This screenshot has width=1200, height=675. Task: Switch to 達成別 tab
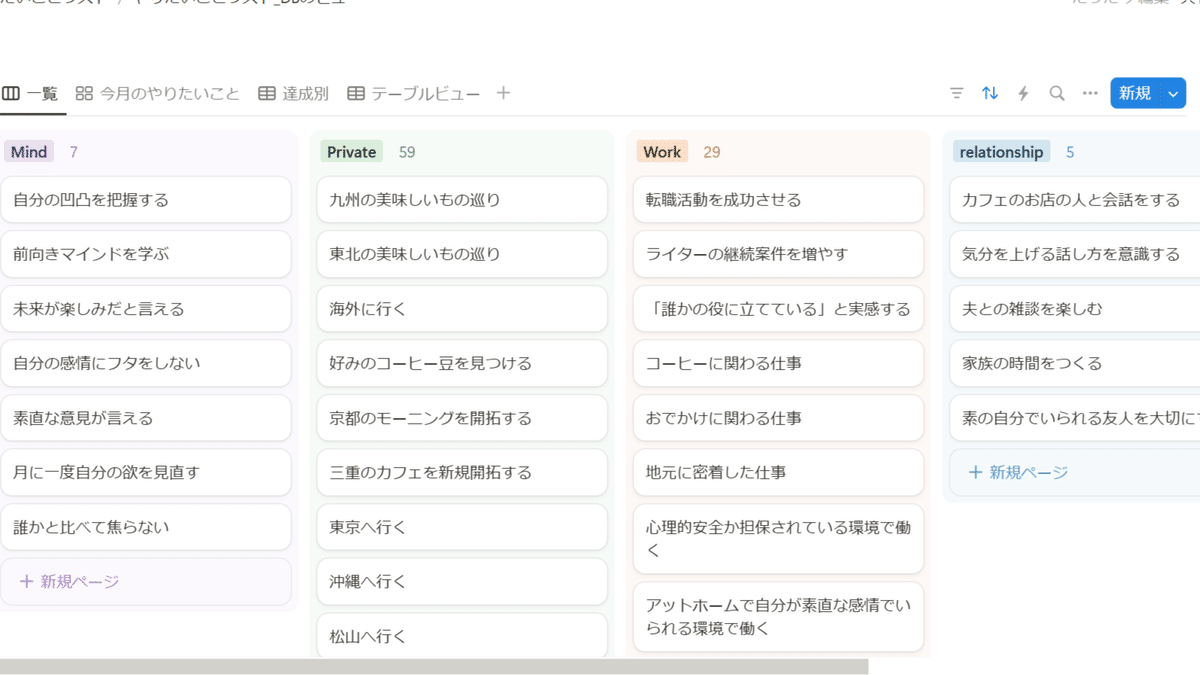[293, 93]
